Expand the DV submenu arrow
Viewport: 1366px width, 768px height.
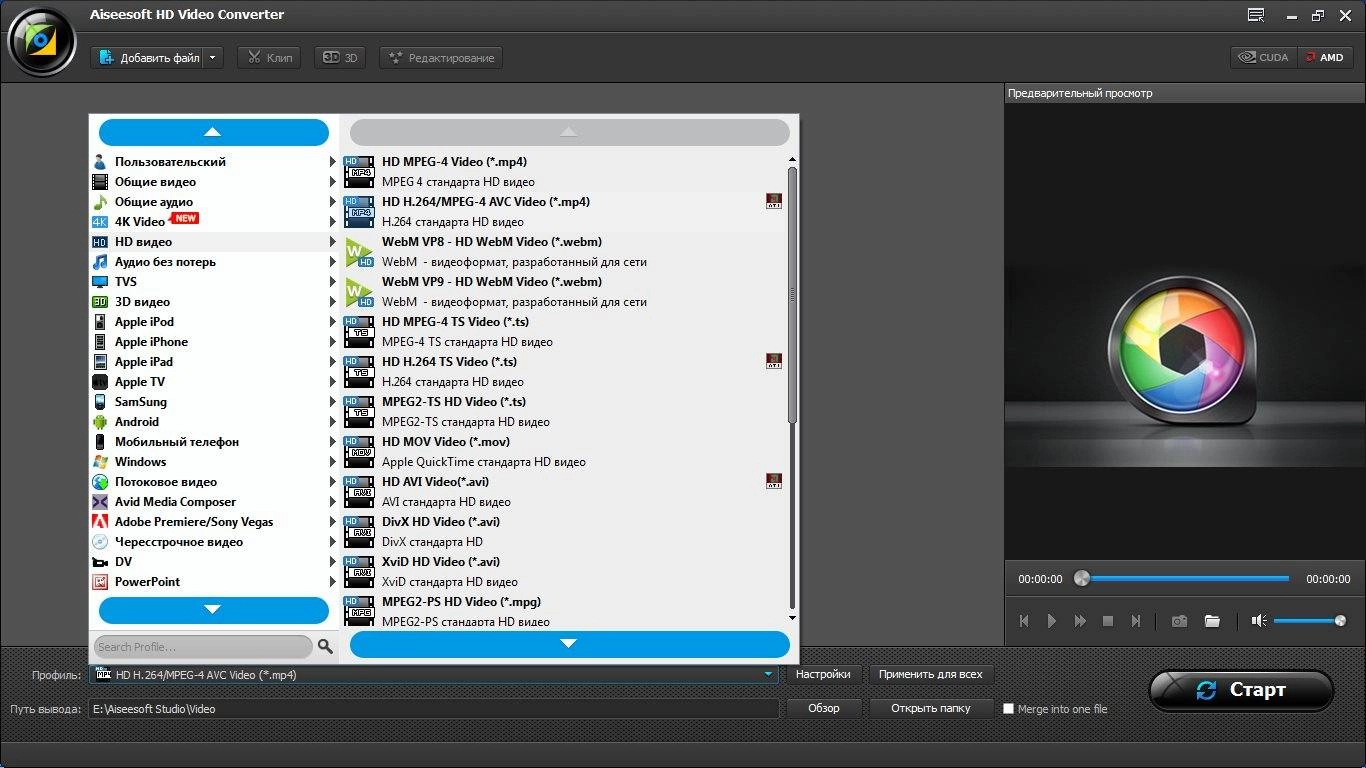pyautogui.click(x=333, y=562)
